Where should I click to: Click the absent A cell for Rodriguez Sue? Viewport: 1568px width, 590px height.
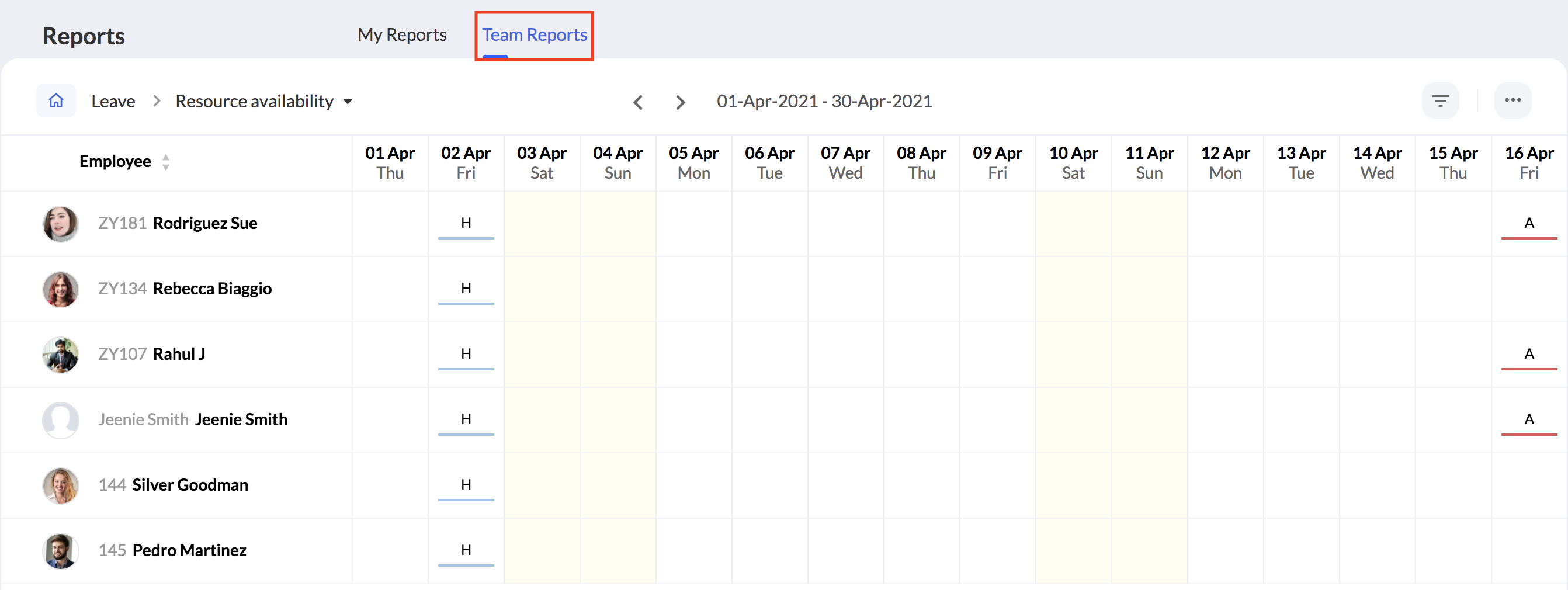pos(1528,224)
